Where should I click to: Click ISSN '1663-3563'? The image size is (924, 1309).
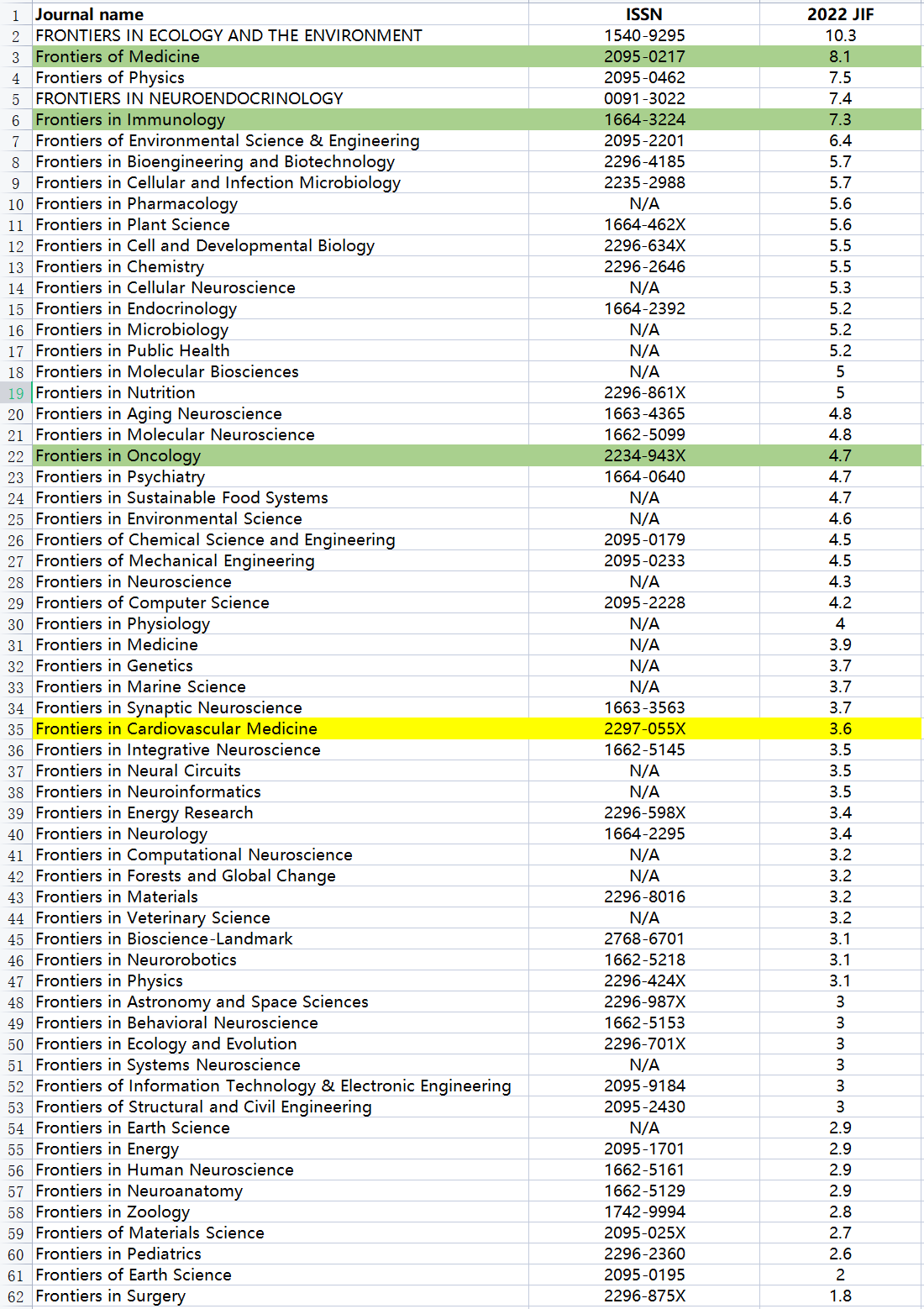[644, 707]
